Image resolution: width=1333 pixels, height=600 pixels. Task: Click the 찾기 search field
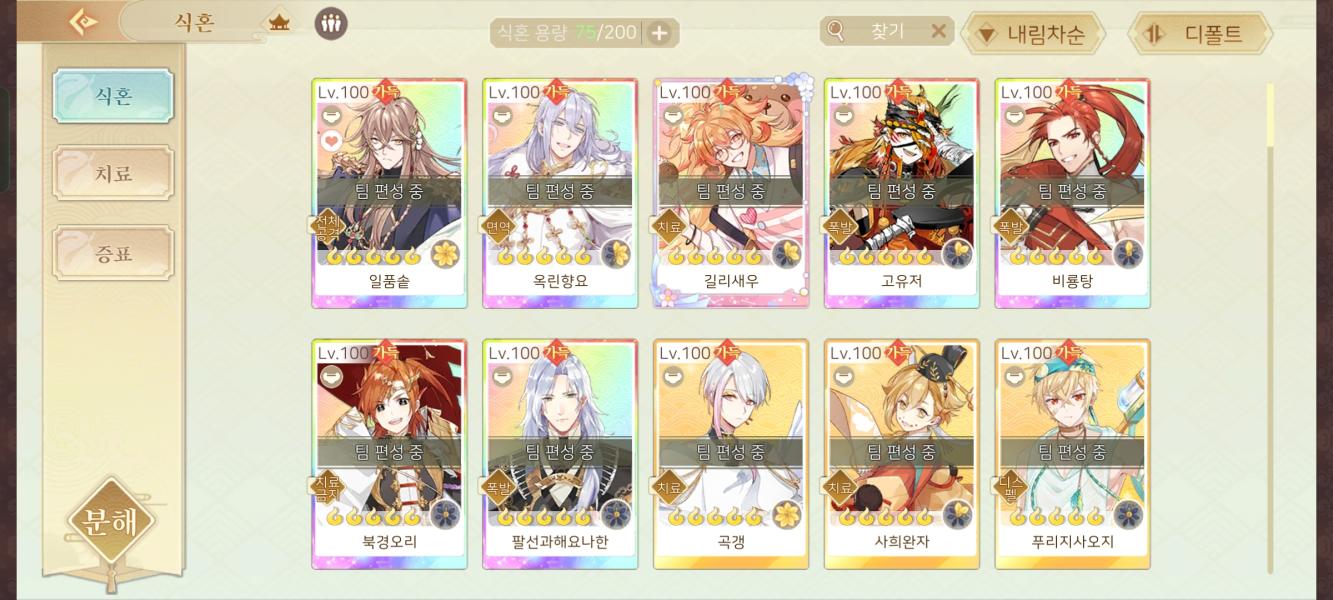886,31
